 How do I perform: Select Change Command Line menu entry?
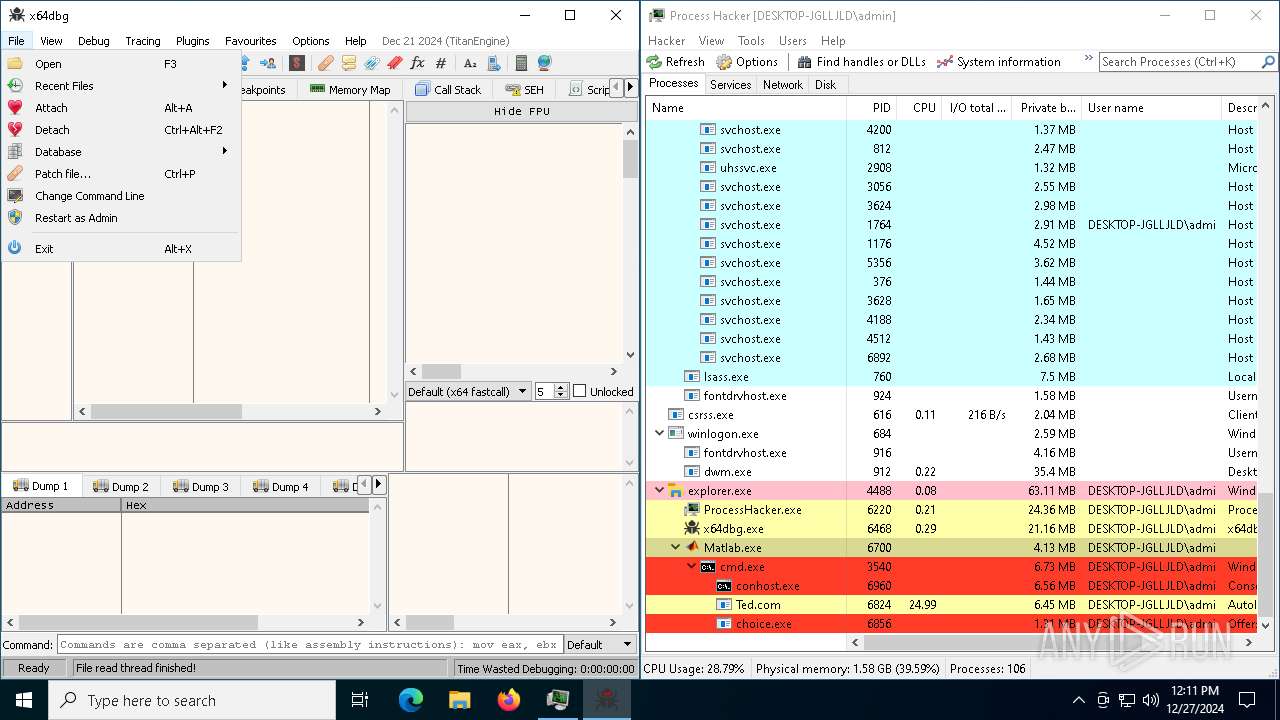[x=121, y=196]
